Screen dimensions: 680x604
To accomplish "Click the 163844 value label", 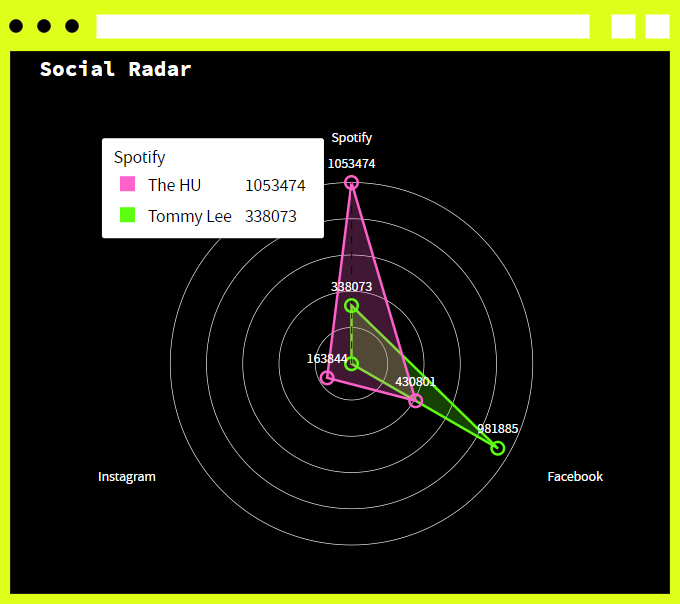I will tap(327, 359).
